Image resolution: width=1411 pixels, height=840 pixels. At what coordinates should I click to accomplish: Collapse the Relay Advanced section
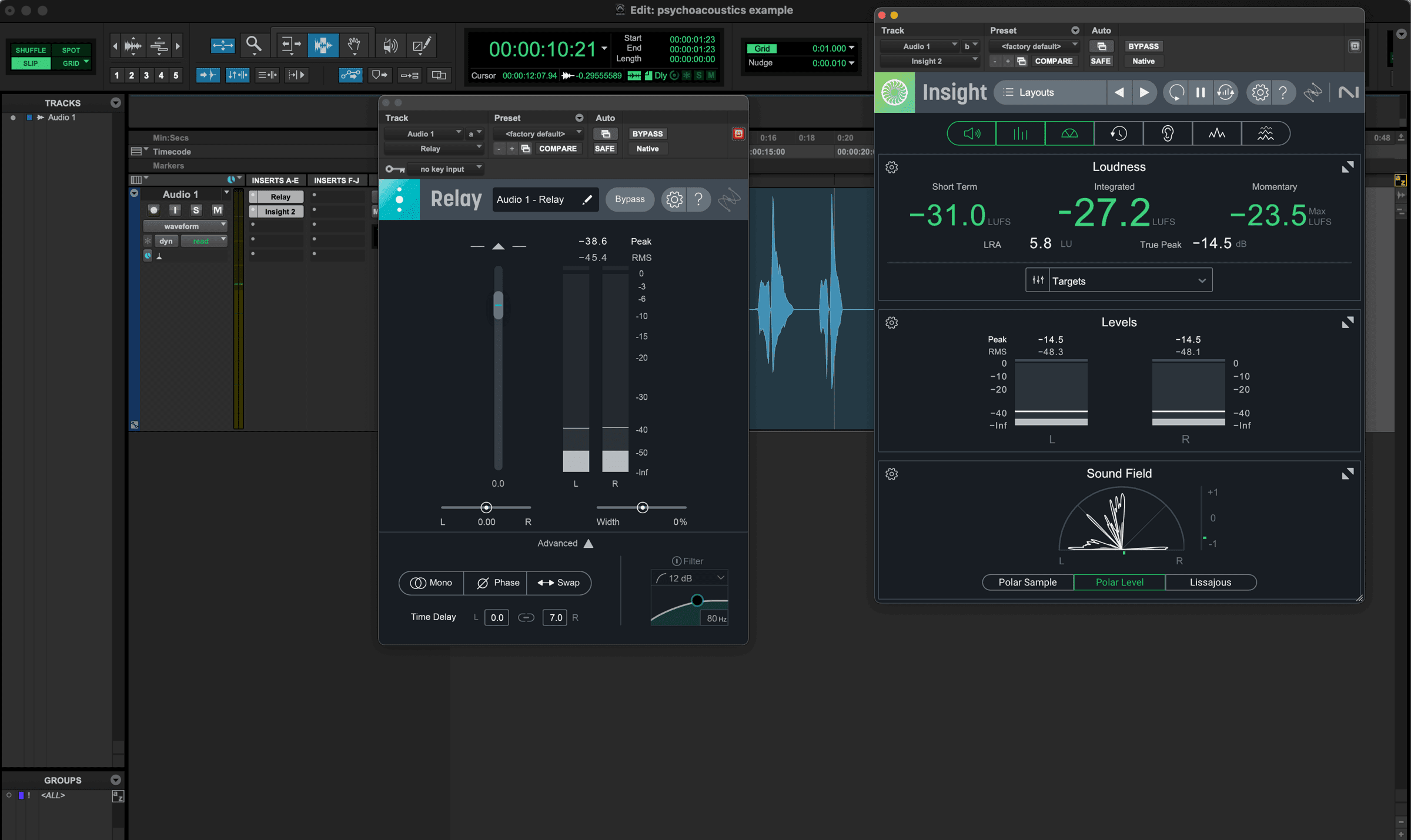[x=565, y=544]
